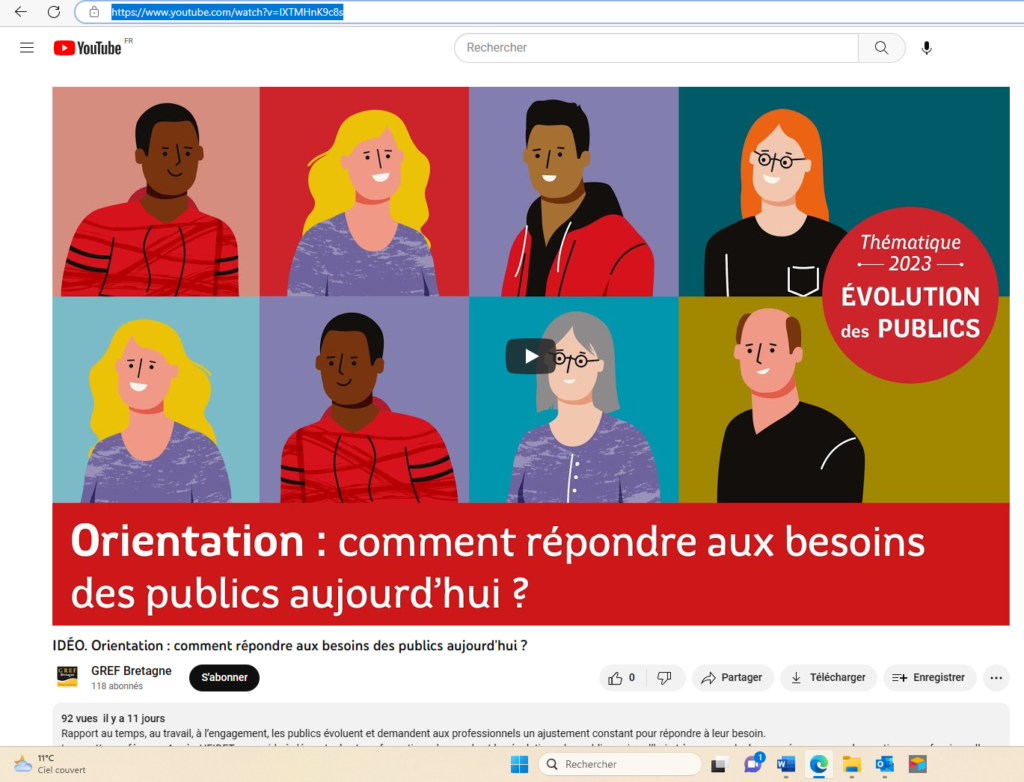Open the GREF Bretagne channel name link

coord(131,671)
